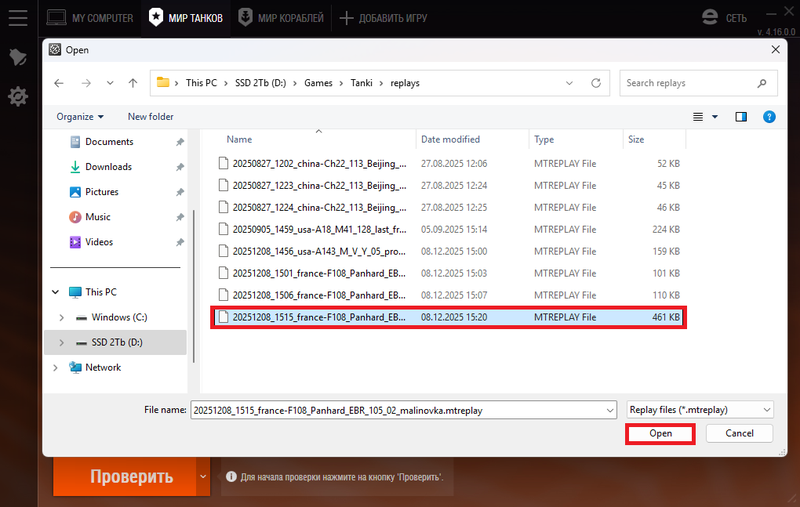
Task: Expand the Windows (C:) drive node
Action: (61, 317)
